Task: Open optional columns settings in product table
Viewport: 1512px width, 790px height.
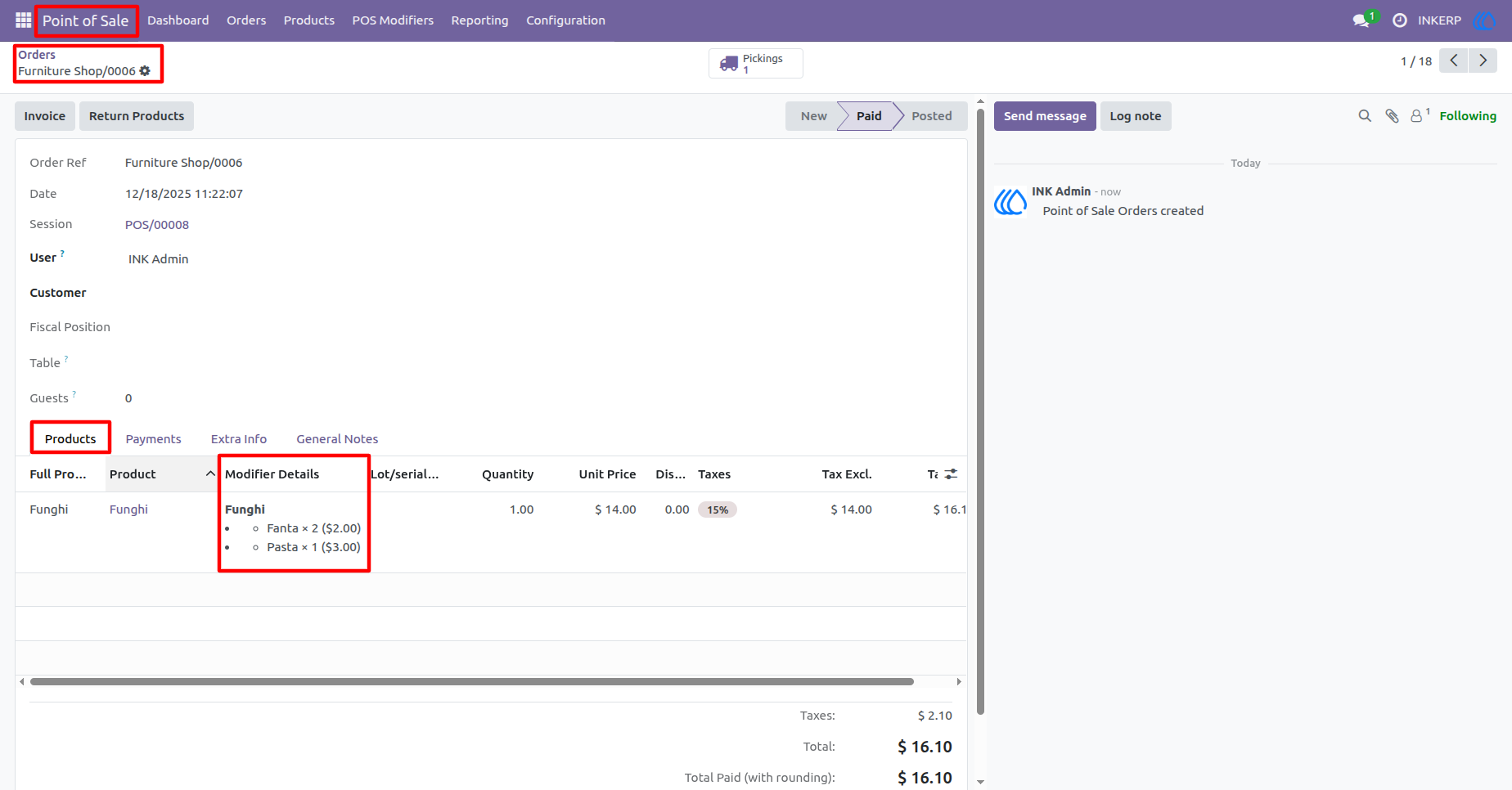Action: click(x=951, y=474)
